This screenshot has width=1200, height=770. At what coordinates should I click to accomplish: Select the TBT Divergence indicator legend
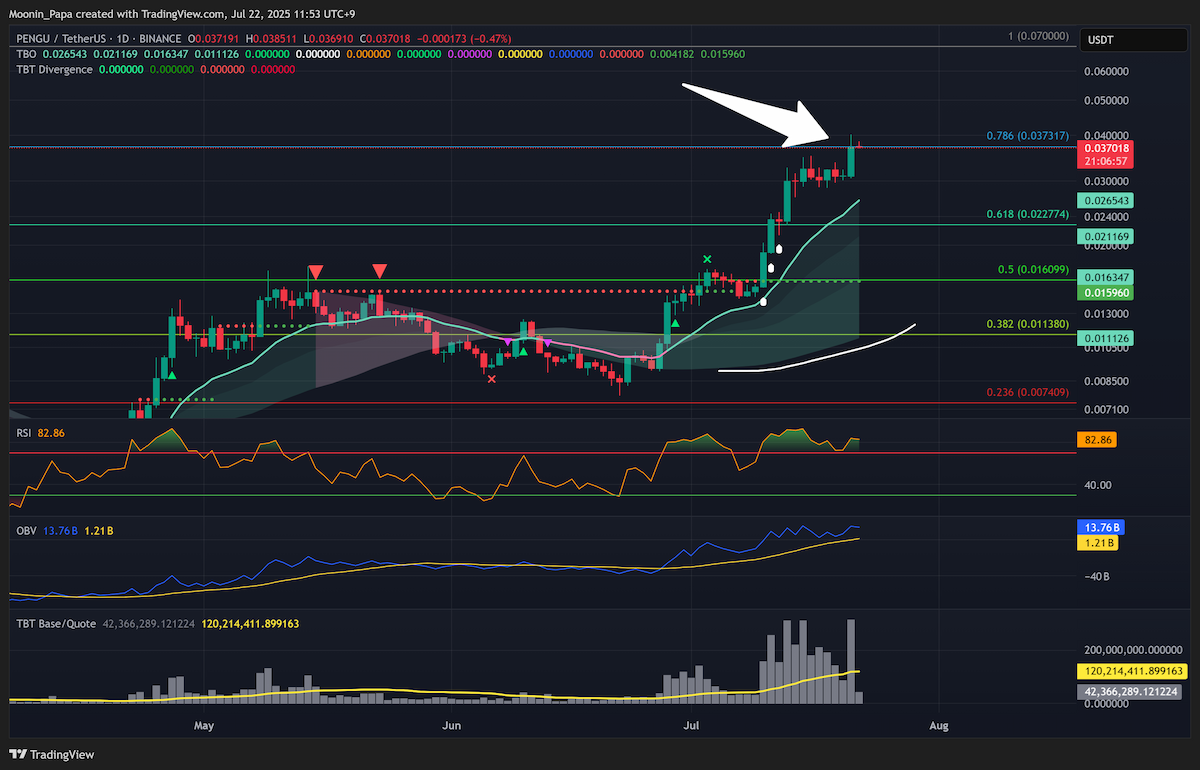(x=53, y=69)
